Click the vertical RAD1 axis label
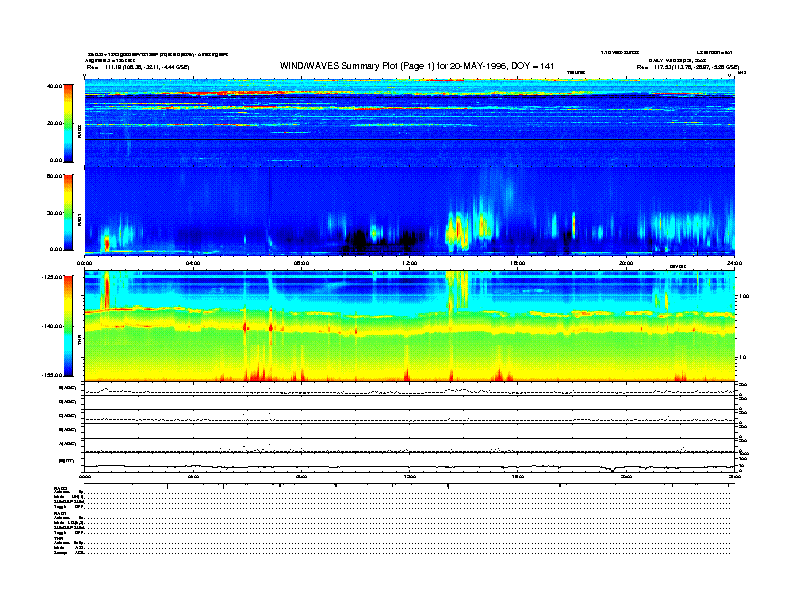 [79, 219]
